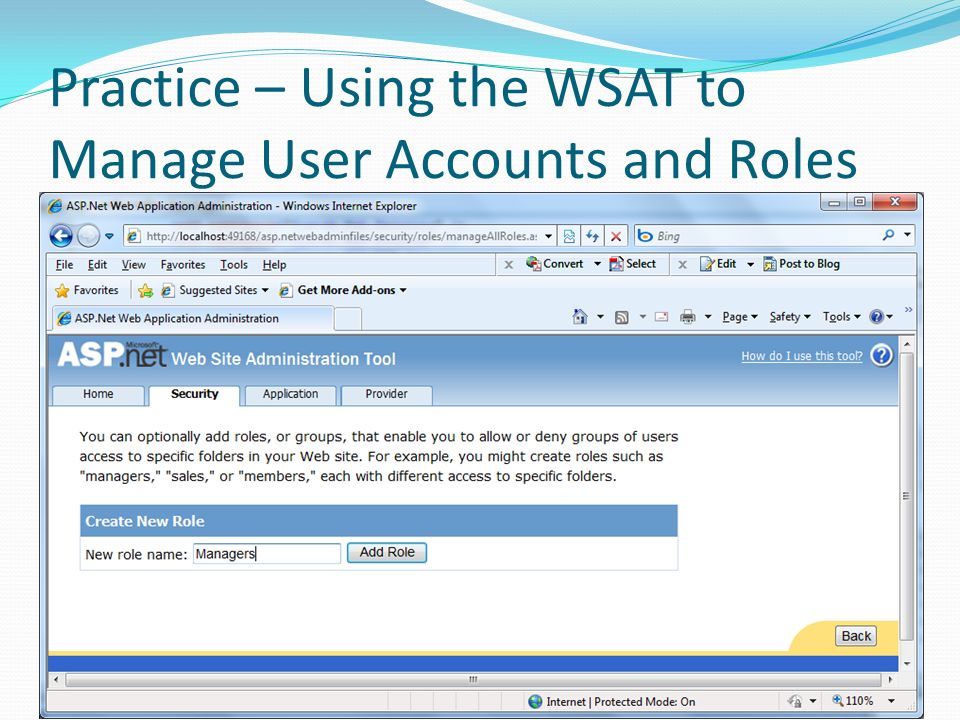Image resolution: width=960 pixels, height=720 pixels.
Task: Click the browser Back arrow button
Action: (61, 236)
